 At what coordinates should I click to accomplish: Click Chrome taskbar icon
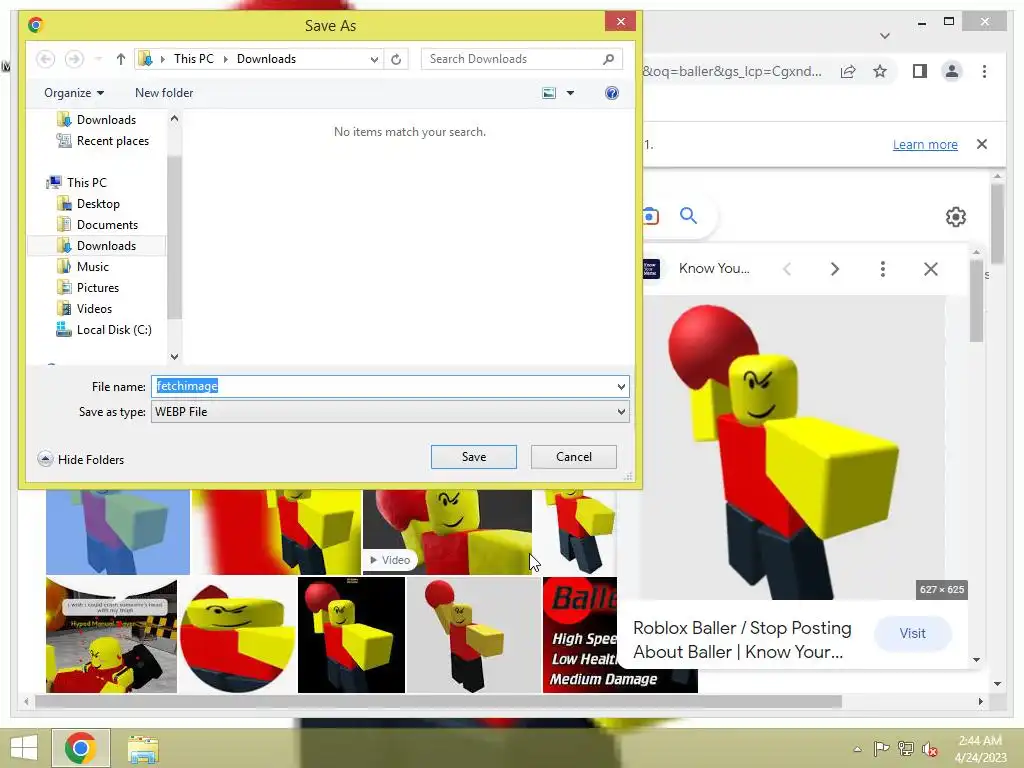80,748
